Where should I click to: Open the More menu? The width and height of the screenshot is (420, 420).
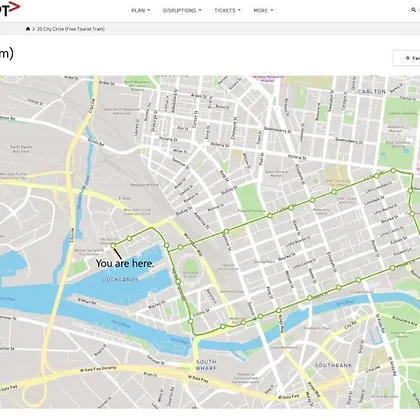[263, 10]
